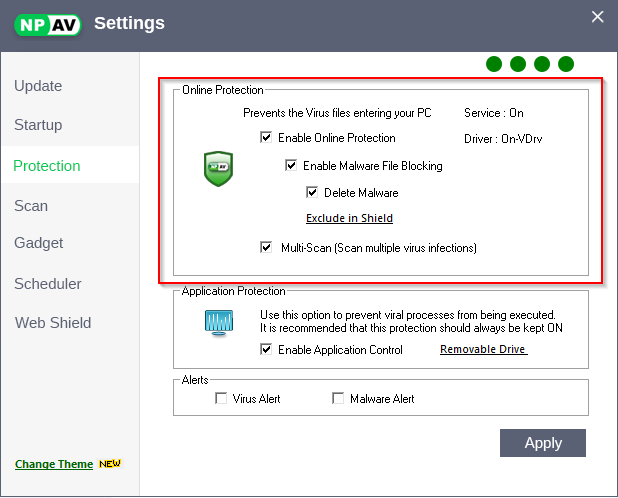Viewport: 618px width, 498px height.
Task: Open the Exclude in Shield link
Action: point(349,218)
